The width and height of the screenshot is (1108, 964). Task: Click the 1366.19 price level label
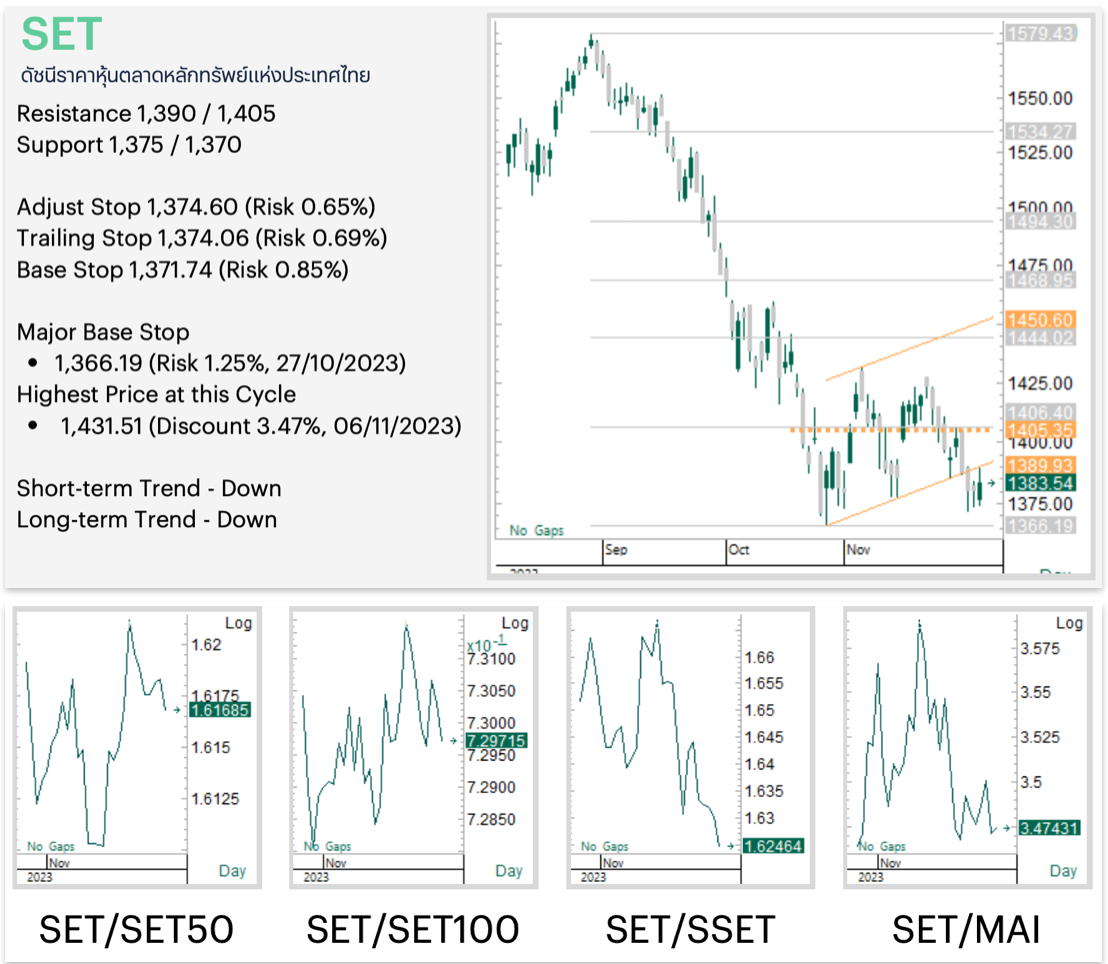[x=1040, y=526]
